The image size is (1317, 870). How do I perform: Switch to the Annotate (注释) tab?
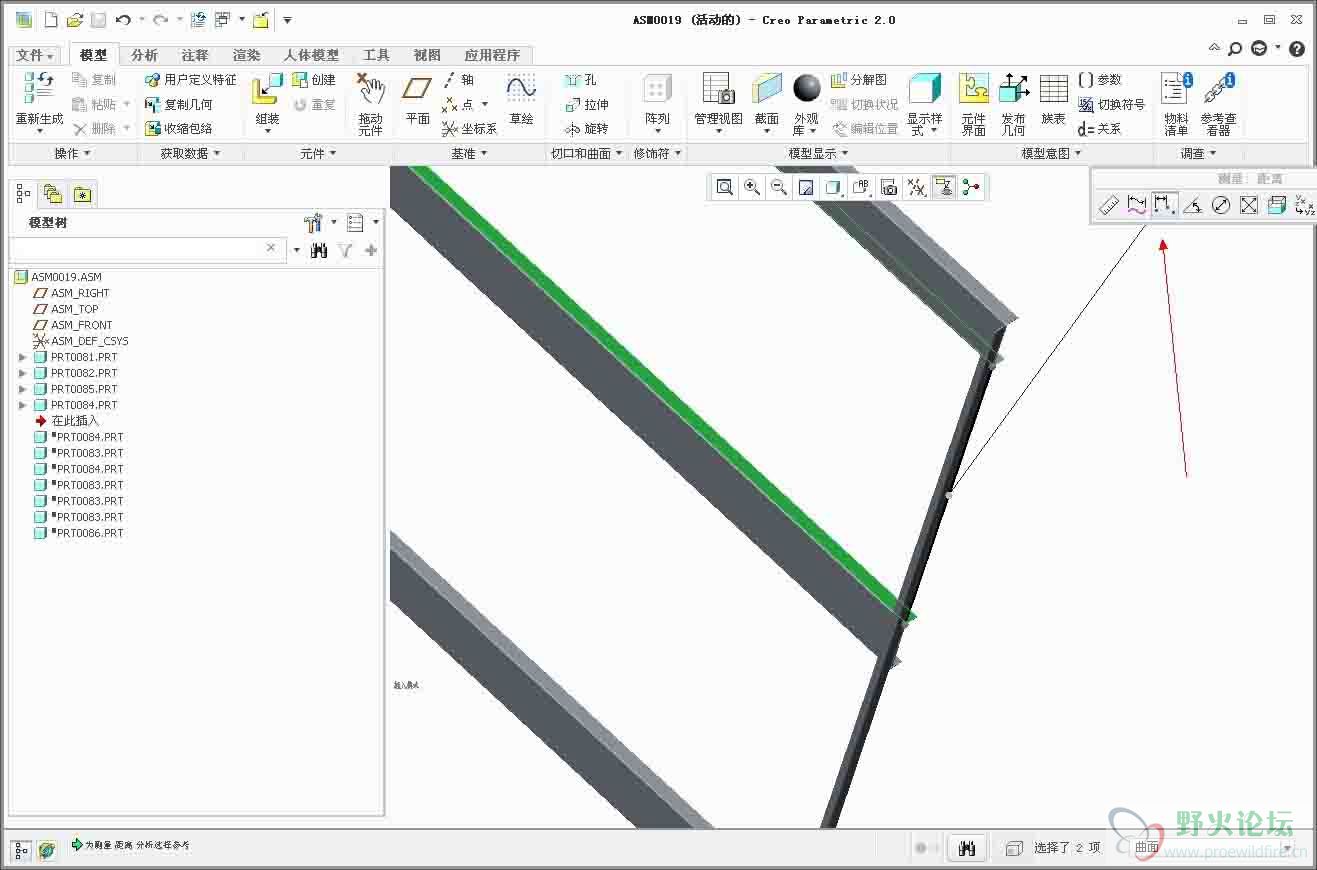[195, 55]
